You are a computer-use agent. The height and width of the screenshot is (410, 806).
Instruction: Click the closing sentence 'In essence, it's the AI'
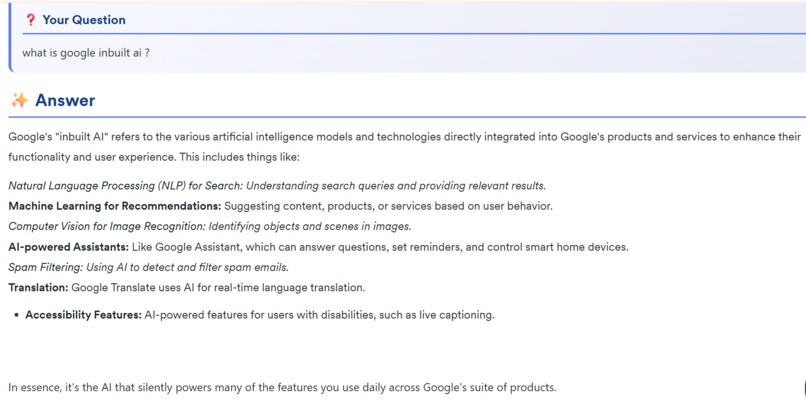point(282,387)
